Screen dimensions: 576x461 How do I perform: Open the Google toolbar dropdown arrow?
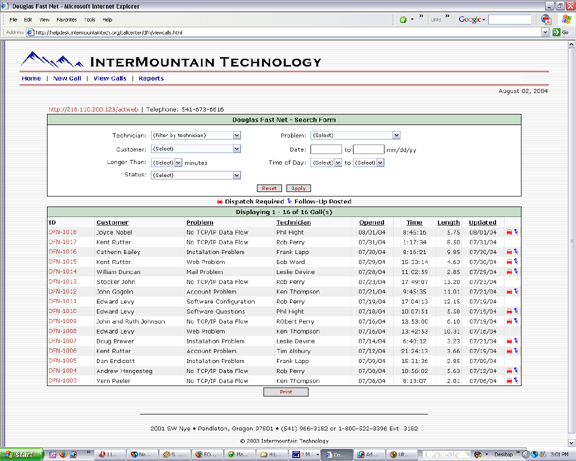pyautogui.click(x=484, y=20)
